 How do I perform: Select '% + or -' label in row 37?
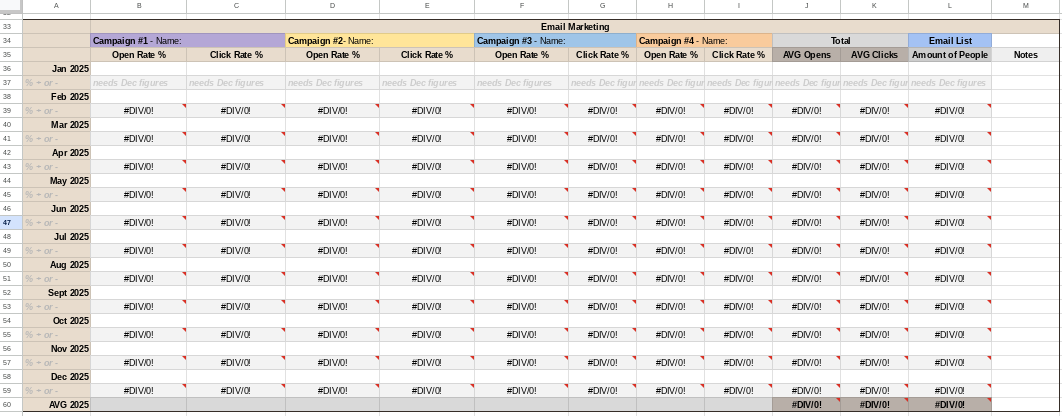pos(57,83)
